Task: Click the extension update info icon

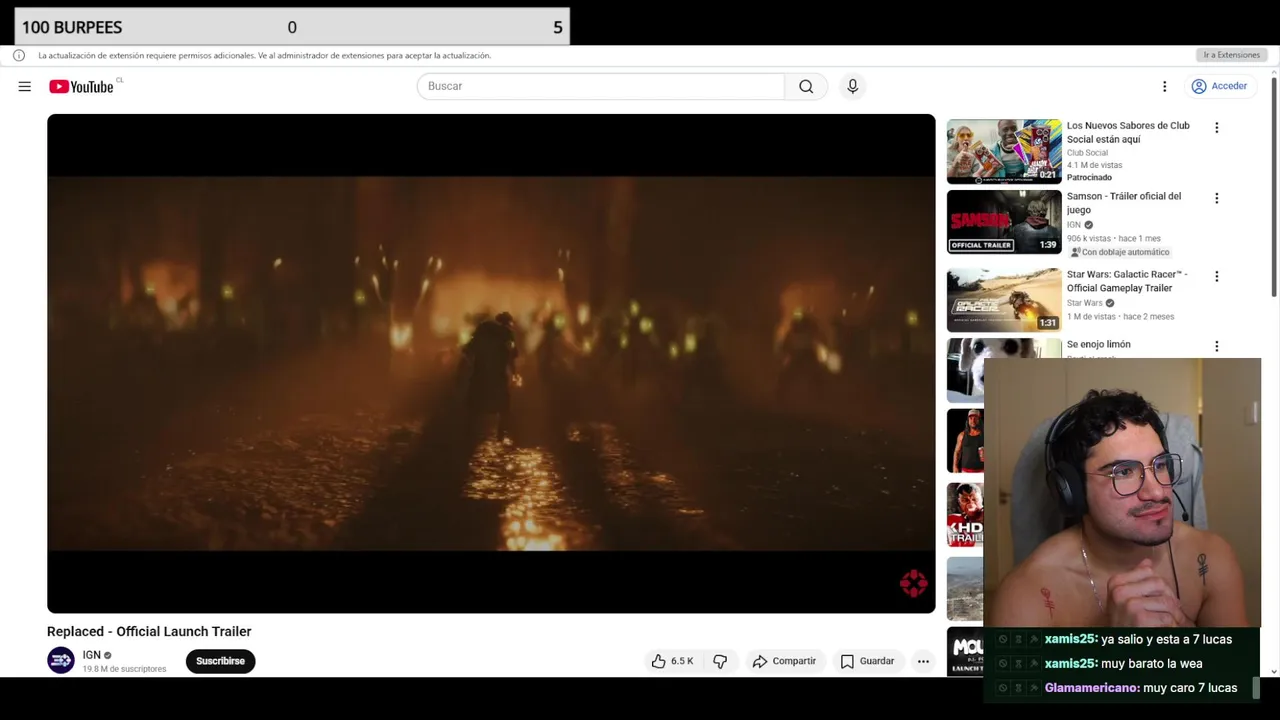Action: (19, 55)
